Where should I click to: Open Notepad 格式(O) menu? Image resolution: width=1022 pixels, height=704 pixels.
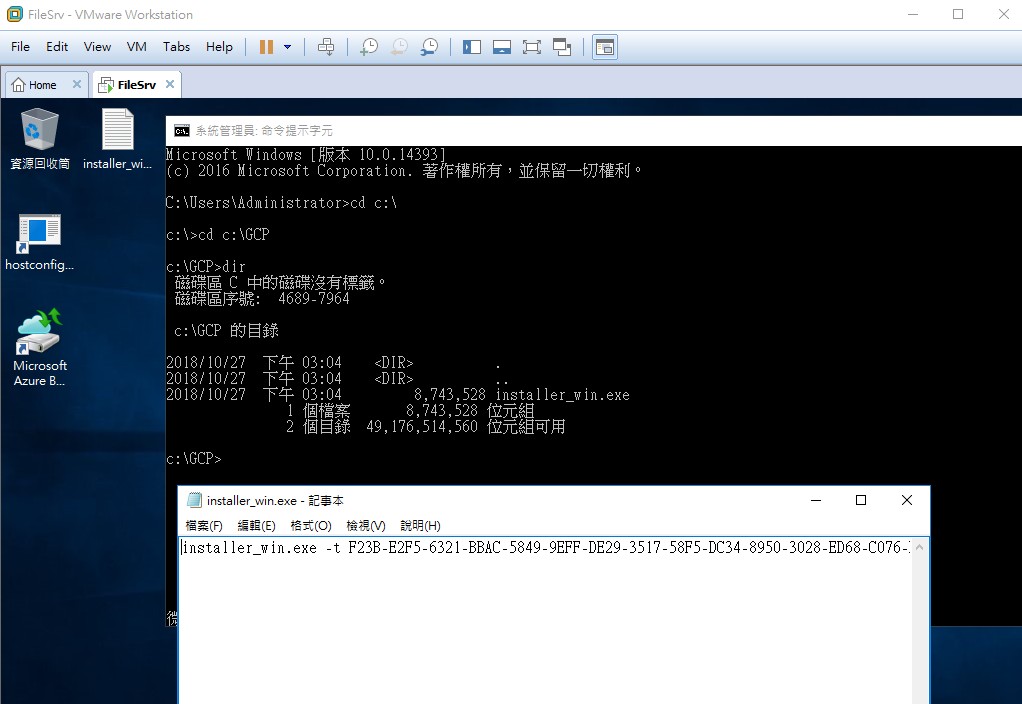click(x=311, y=525)
